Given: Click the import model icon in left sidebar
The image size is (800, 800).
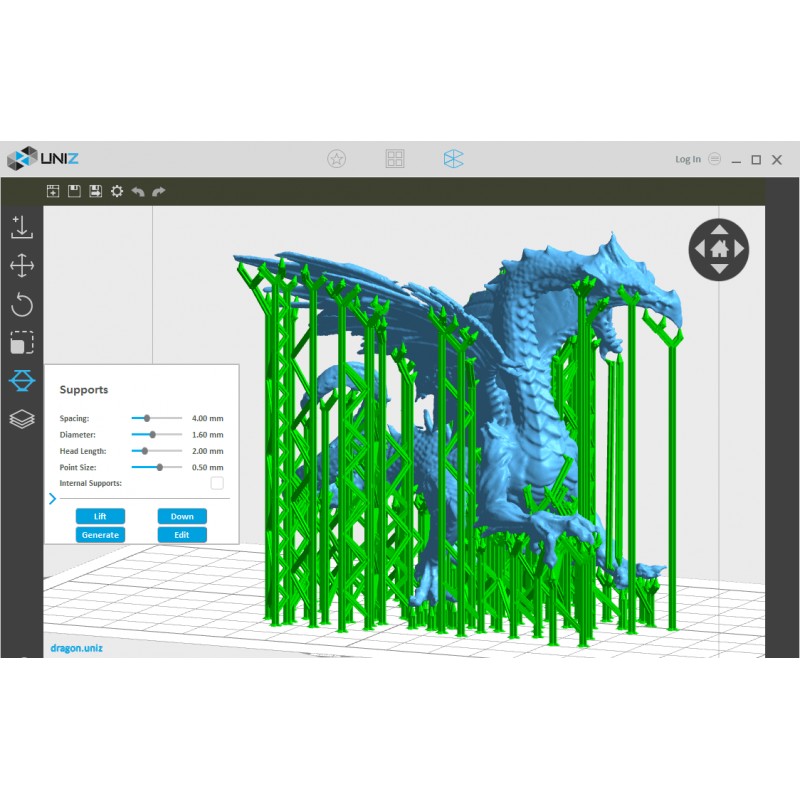Looking at the screenshot, I should pyautogui.click(x=22, y=227).
